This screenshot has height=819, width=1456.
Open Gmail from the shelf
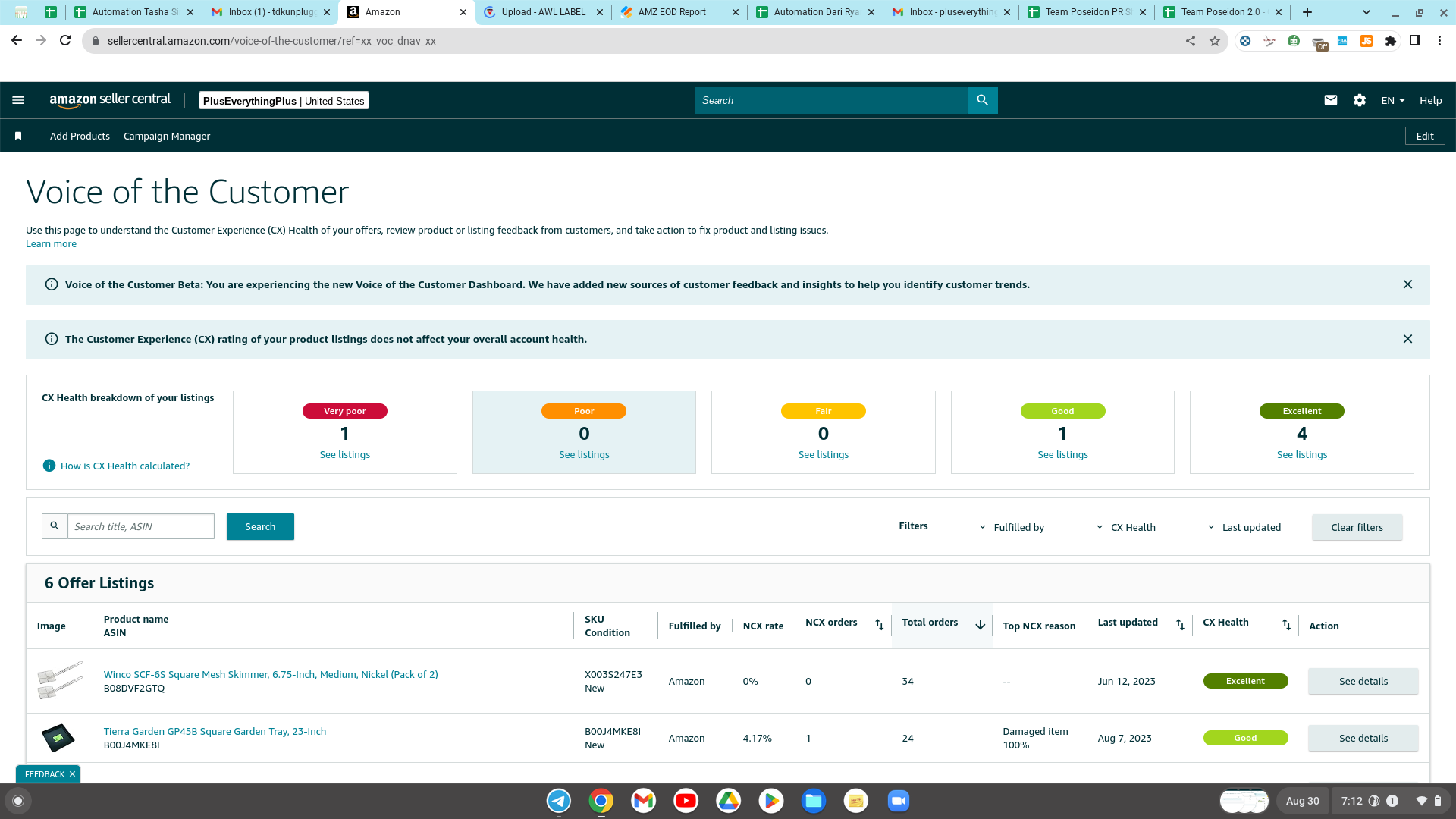[x=644, y=801]
